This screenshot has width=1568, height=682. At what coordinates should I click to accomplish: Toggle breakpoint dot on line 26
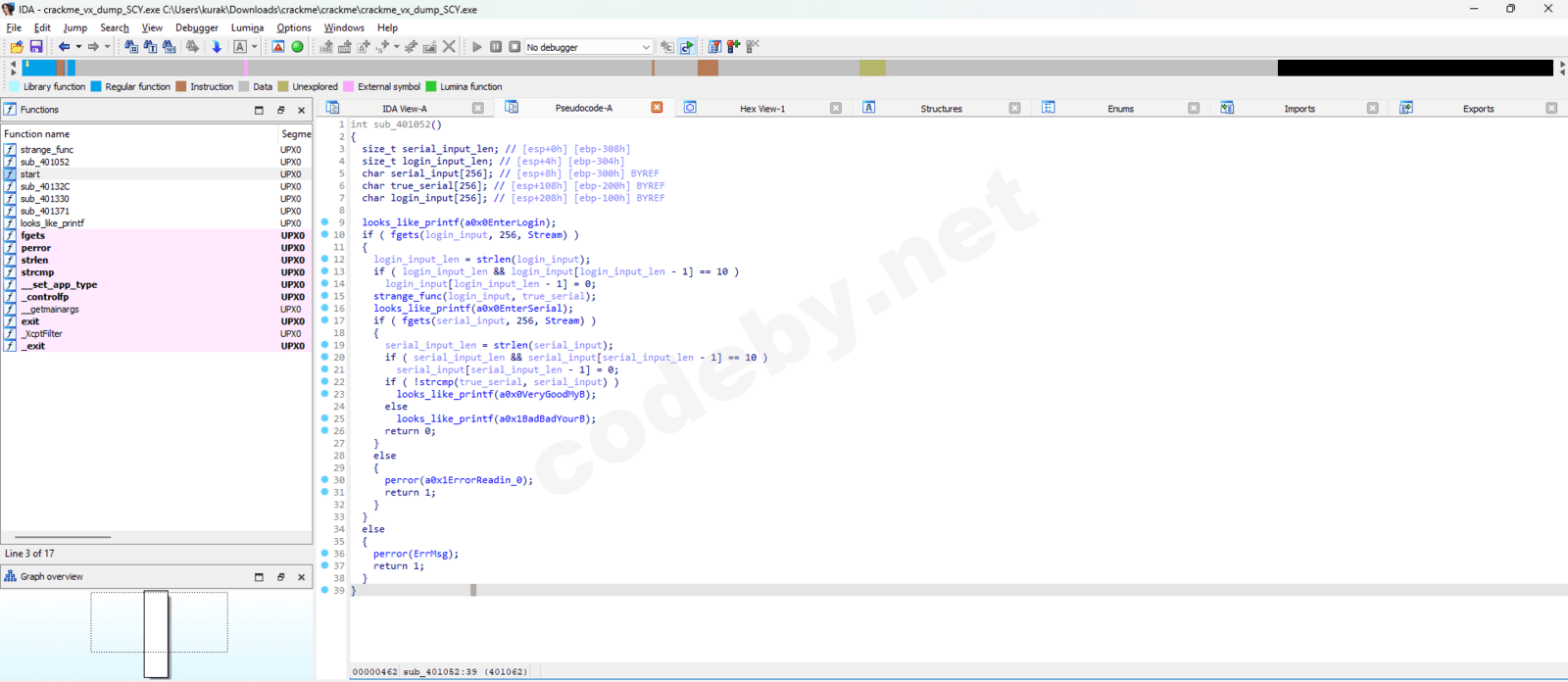pyautogui.click(x=325, y=430)
